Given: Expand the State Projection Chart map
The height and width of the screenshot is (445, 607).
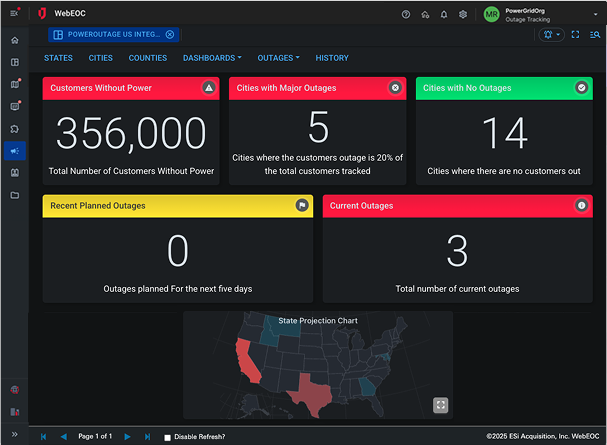Looking at the screenshot, I should coord(440,405).
